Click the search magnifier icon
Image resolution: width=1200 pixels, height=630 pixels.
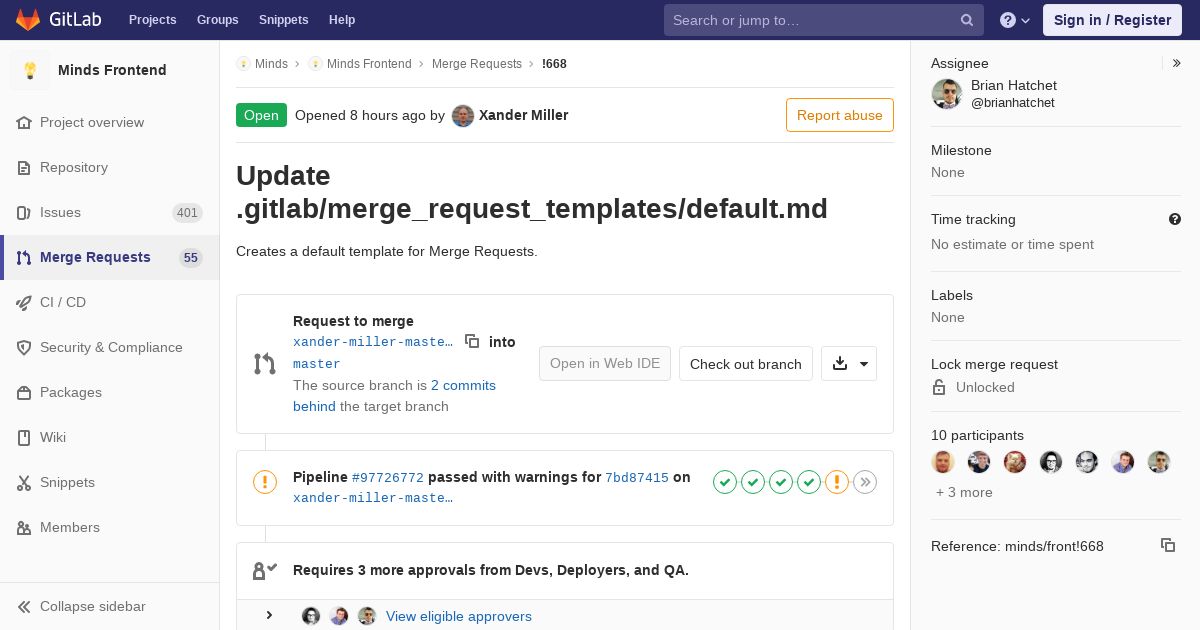pos(967,20)
